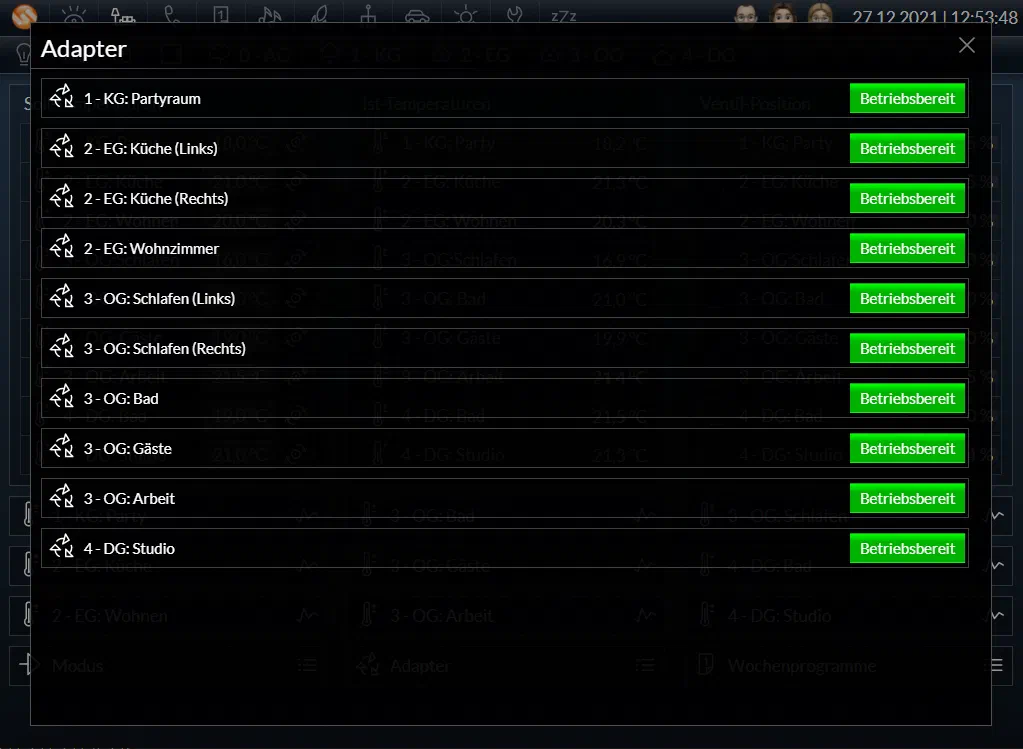Select the adapter icon of 2 - EG: Küche (Rechts)
The width and height of the screenshot is (1023, 749).
pyautogui.click(x=62, y=198)
